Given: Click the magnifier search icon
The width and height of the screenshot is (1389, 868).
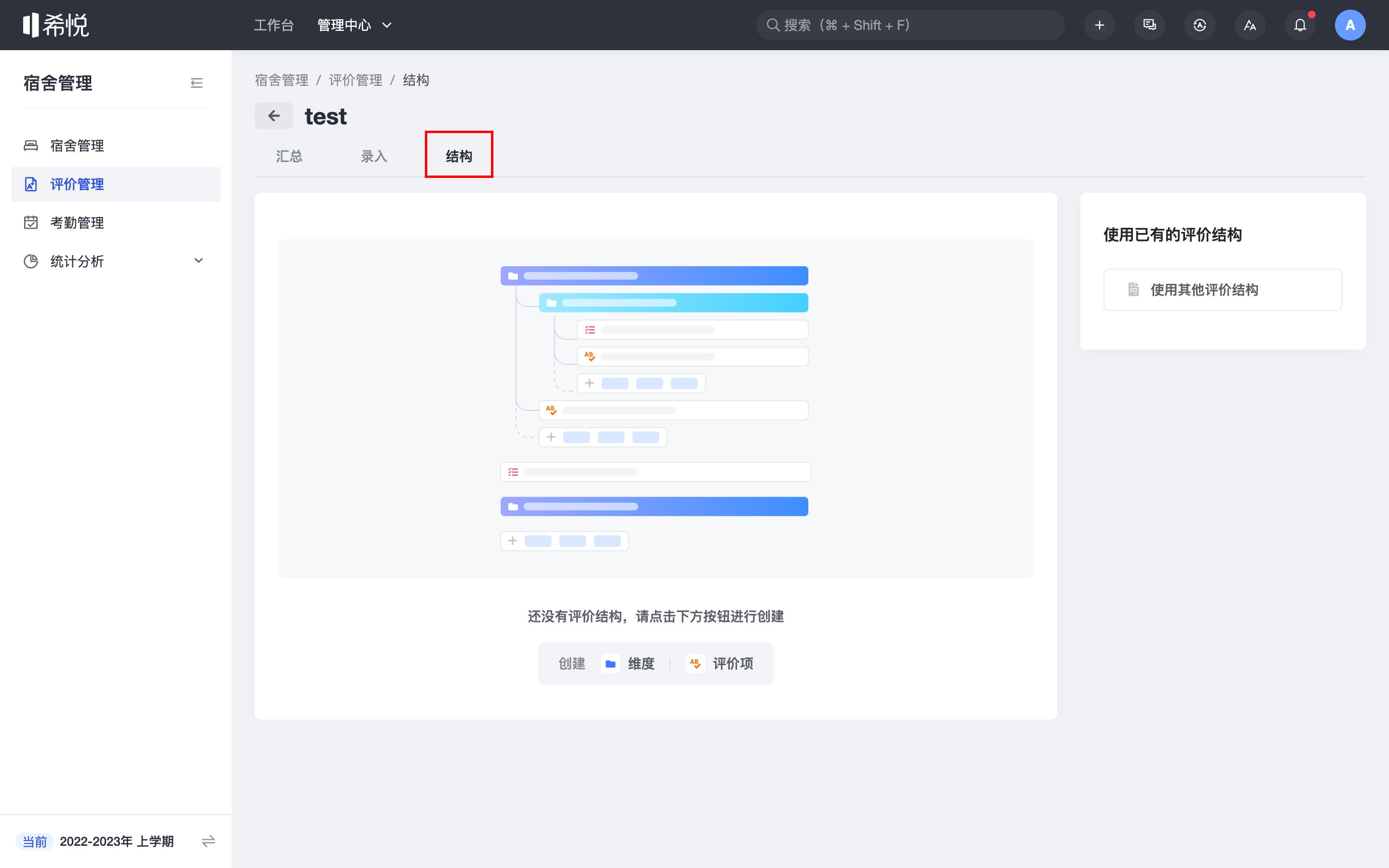Looking at the screenshot, I should click(x=773, y=25).
